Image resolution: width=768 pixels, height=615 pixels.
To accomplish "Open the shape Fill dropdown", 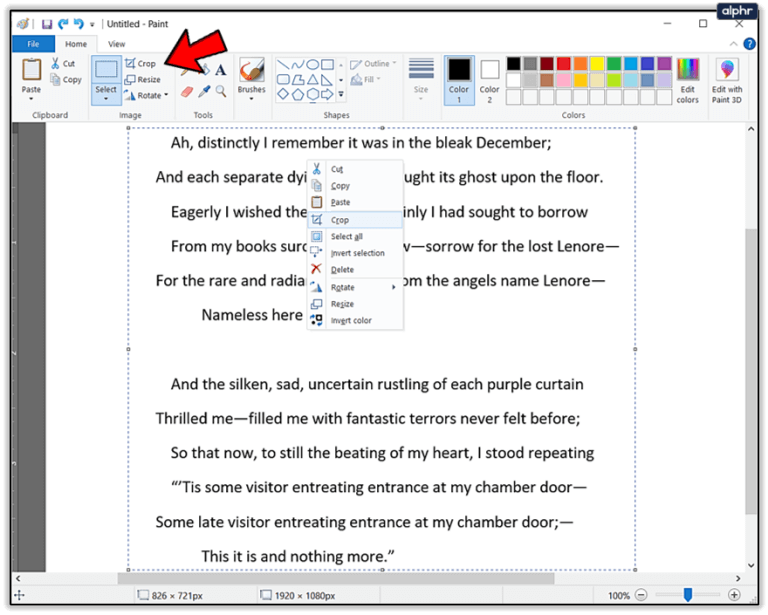I will [366, 79].
